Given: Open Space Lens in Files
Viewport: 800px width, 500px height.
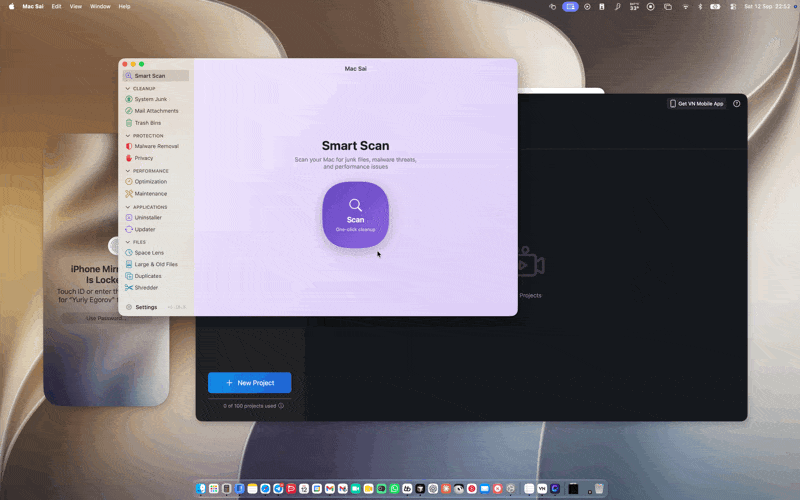Looking at the screenshot, I should (x=149, y=253).
